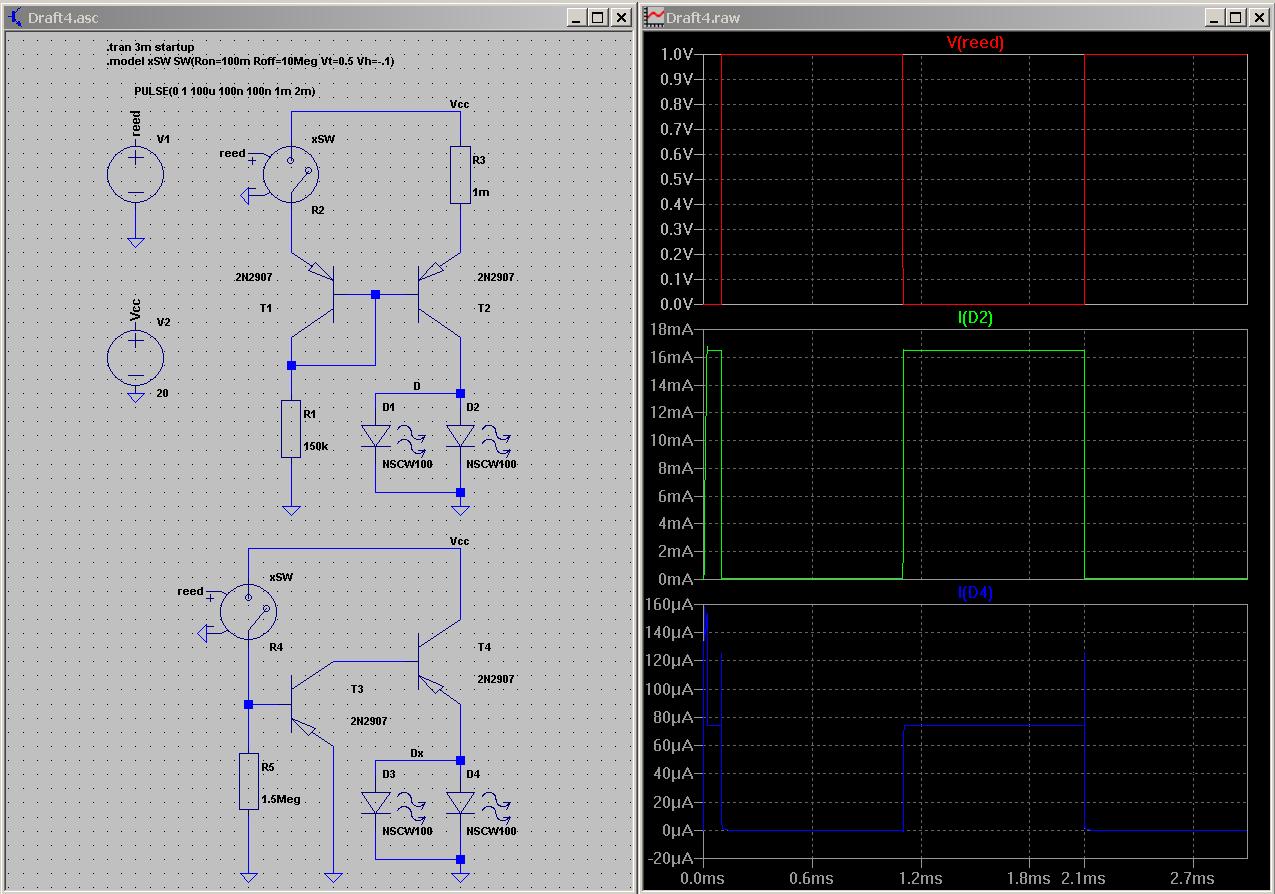Click the V1 voltage source symbol
The width and height of the screenshot is (1275, 894).
[135, 175]
